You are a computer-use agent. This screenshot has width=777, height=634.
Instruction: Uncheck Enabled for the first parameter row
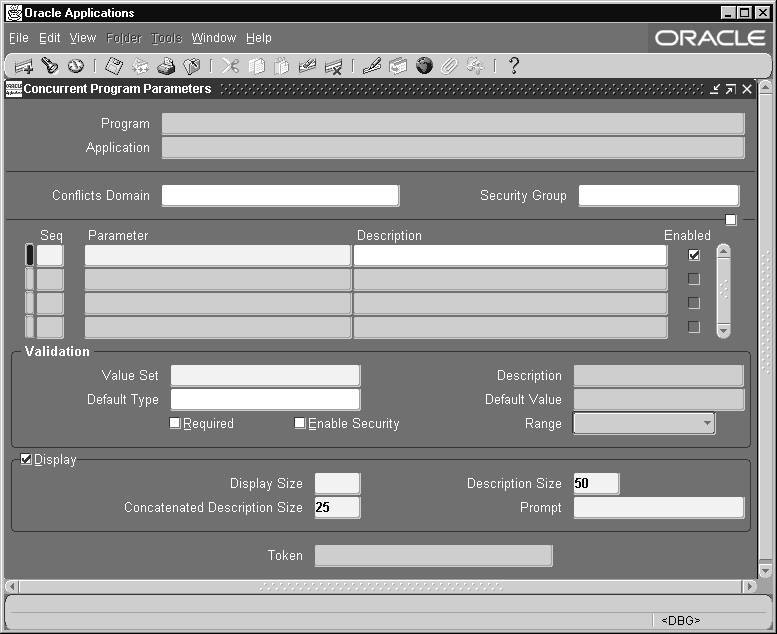(694, 255)
